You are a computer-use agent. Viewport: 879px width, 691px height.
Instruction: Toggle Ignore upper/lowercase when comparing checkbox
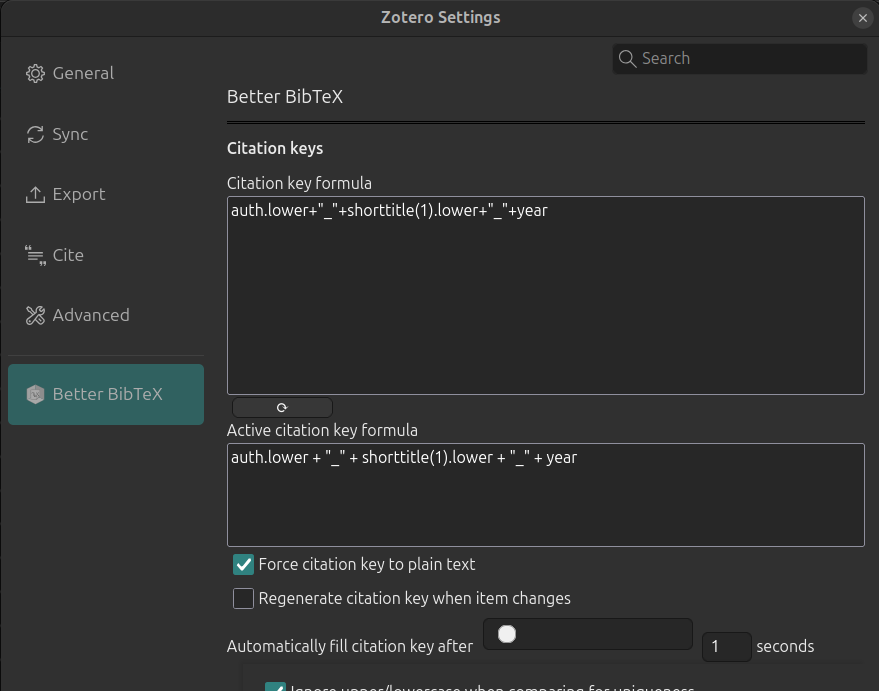click(275, 686)
